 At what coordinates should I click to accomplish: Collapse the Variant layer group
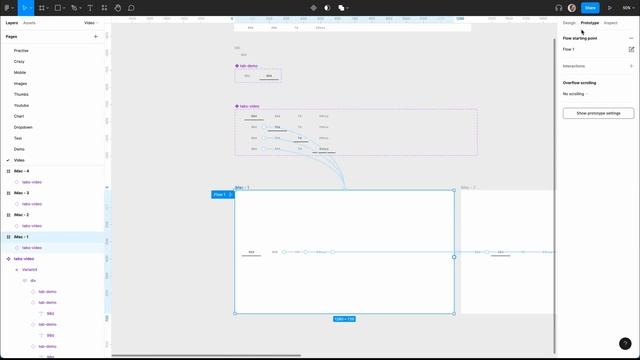[x=17, y=270]
